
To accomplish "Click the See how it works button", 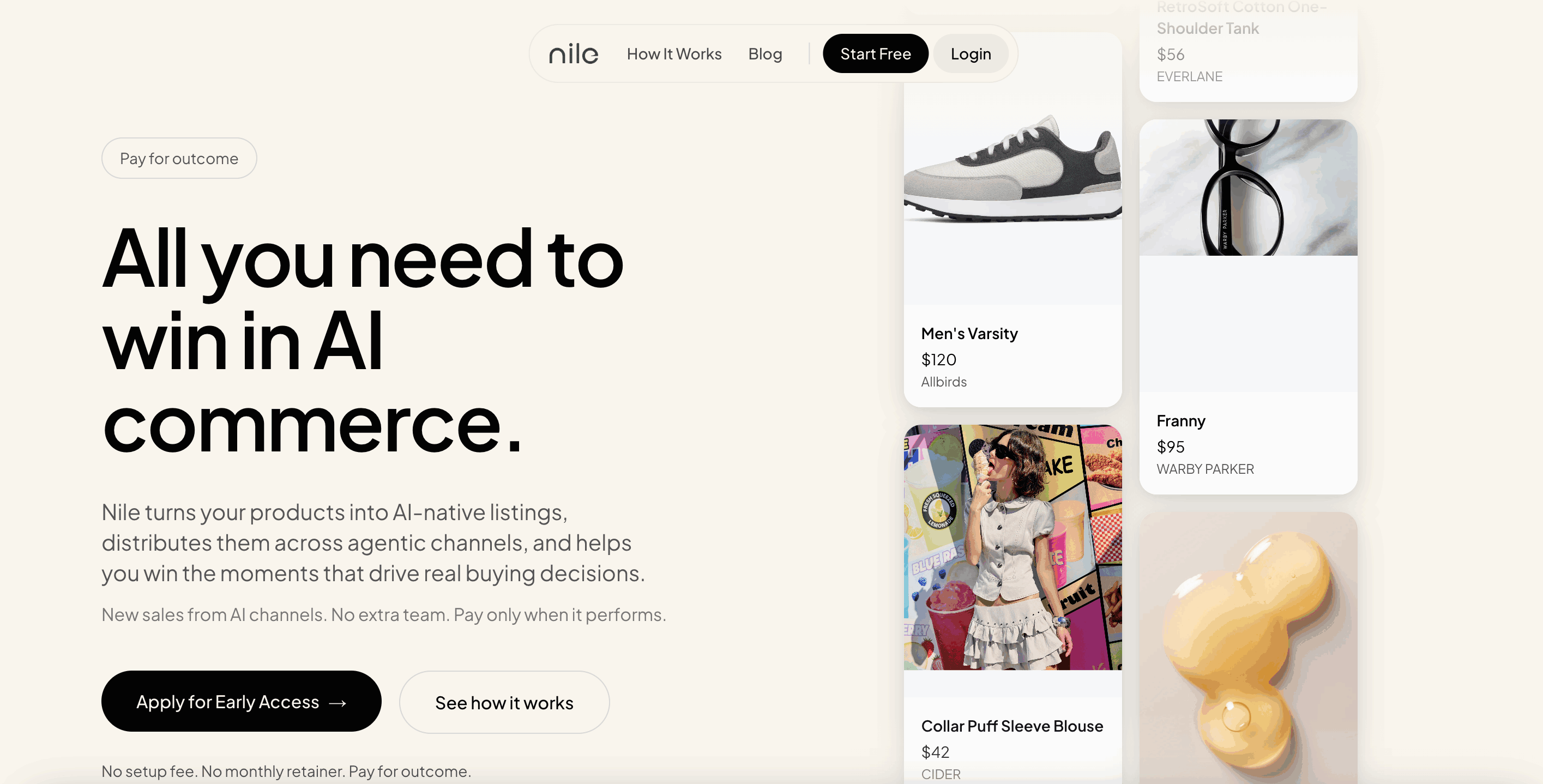I will pos(504,703).
